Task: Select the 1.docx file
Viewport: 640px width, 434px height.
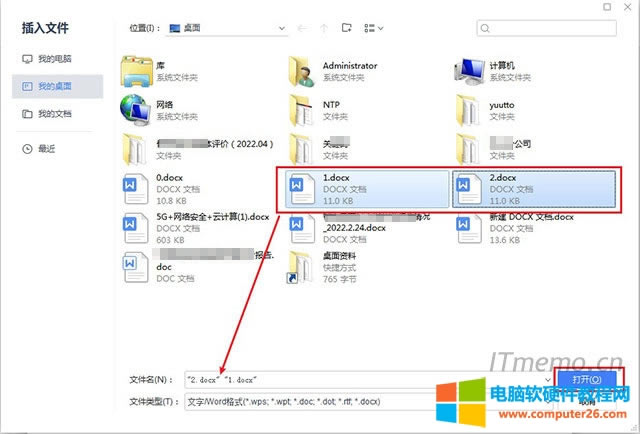Action: click(367, 189)
